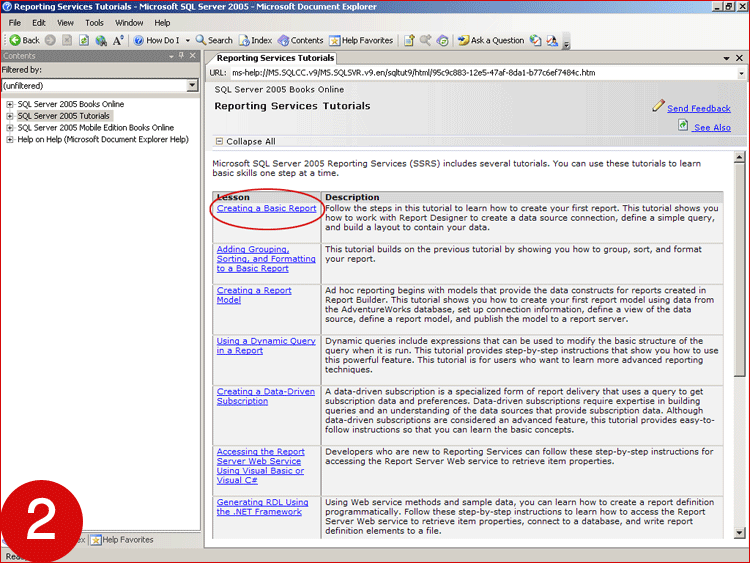Open Creating a Report Model lesson
Image resolution: width=750 pixels, height=563 pixels.
point(254,295)
